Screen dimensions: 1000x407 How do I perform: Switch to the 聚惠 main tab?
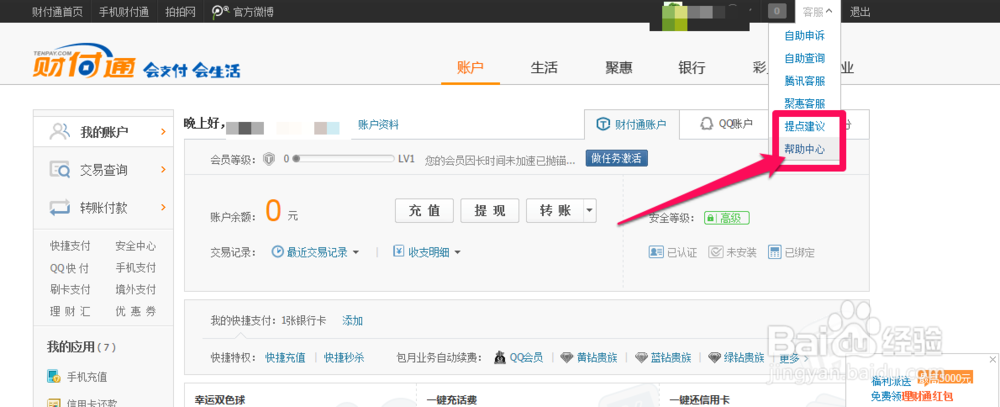point(619,68)
